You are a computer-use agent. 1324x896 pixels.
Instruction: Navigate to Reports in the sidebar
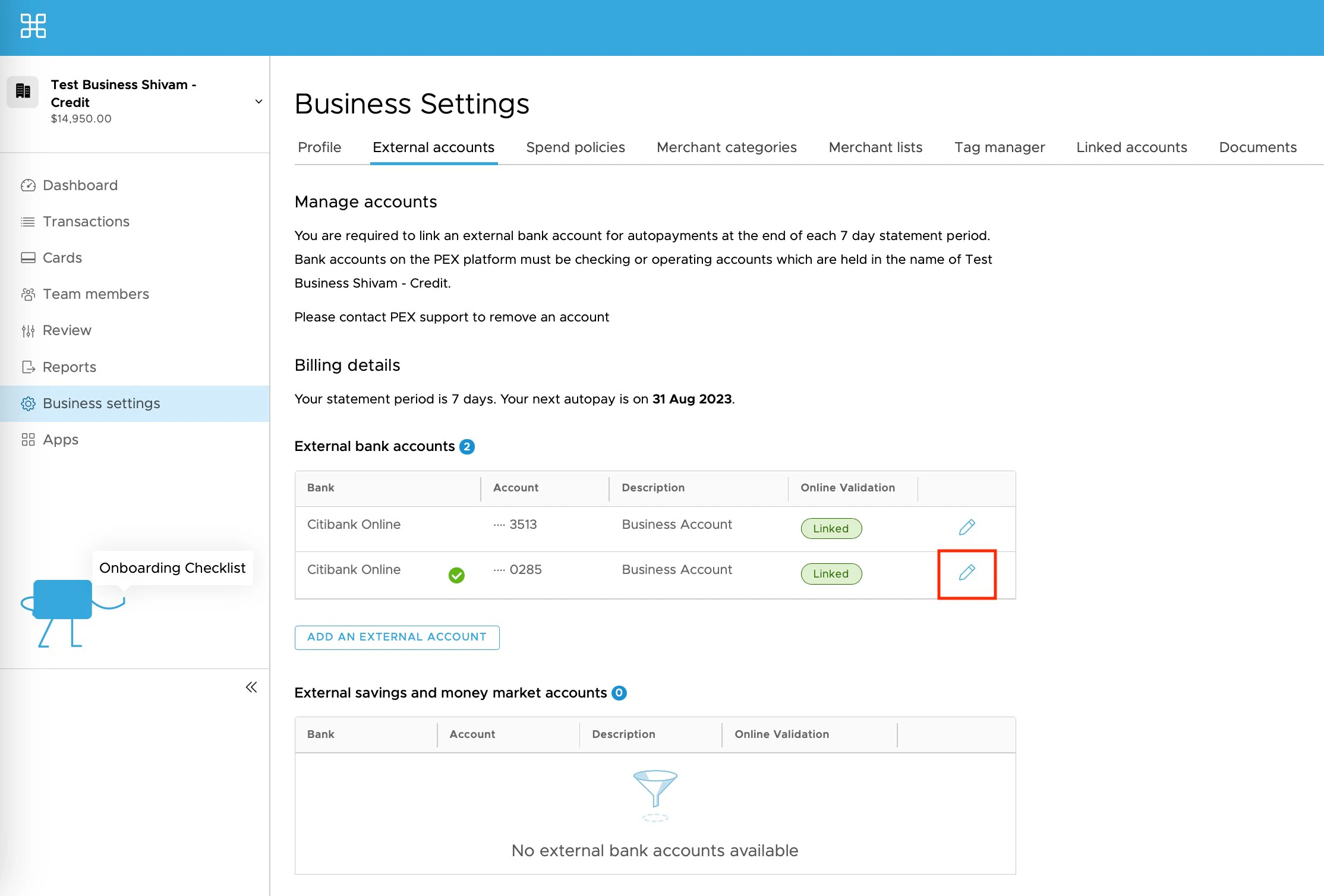(x=69, y=367)
